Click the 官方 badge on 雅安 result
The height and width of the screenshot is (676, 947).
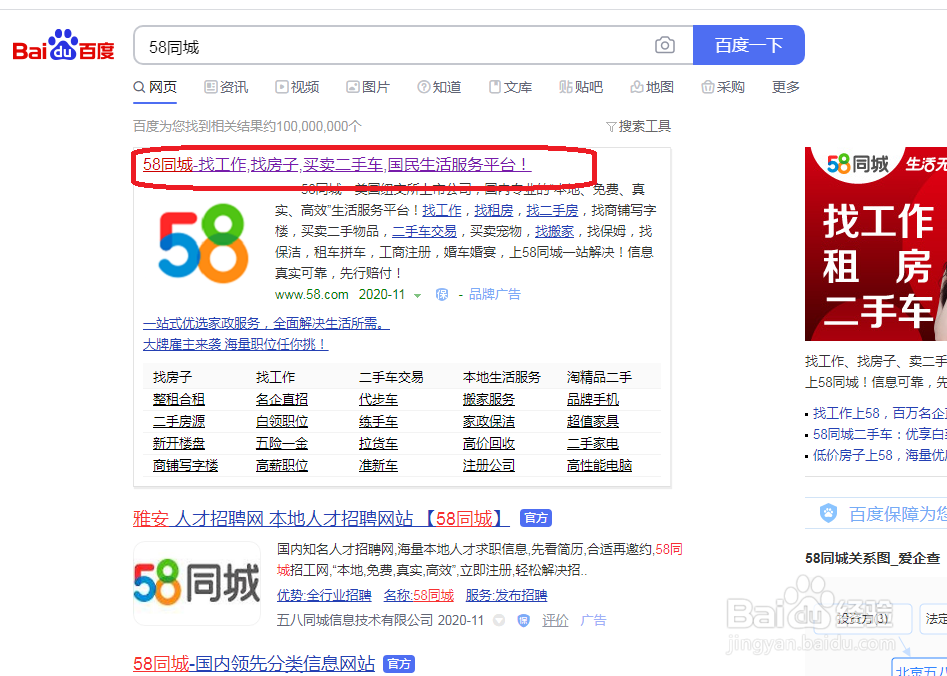[536, 518]
